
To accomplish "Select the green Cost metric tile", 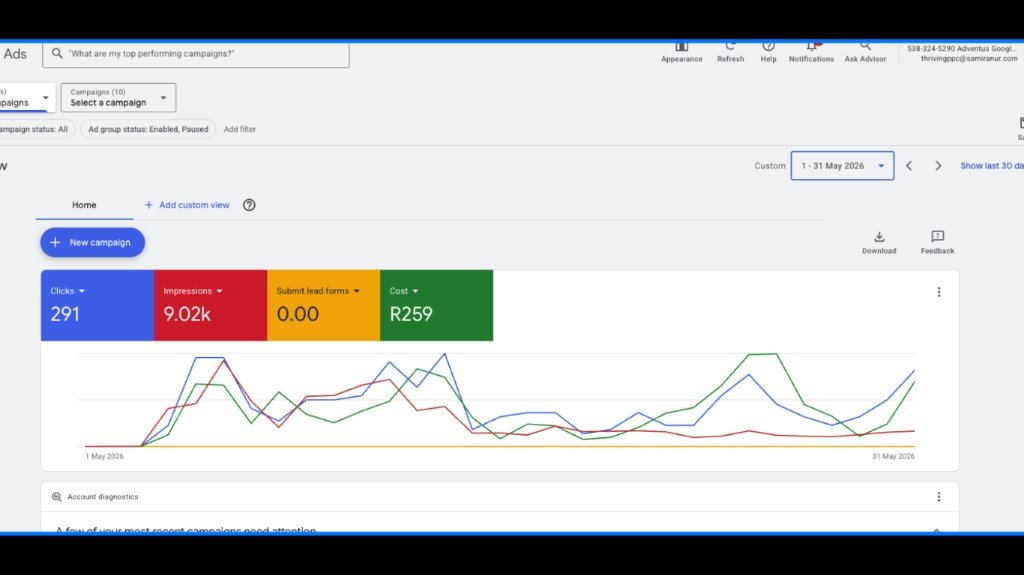I will pos(436,305).
